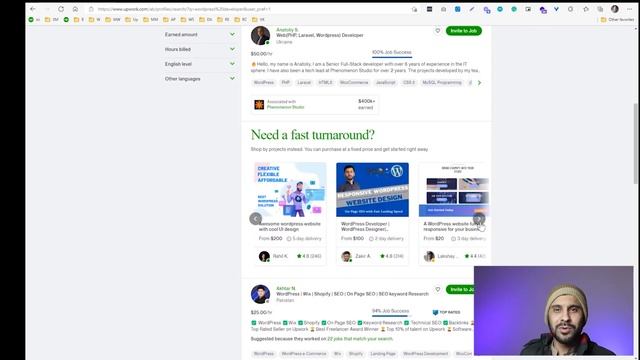Click Akhtar's 94% Job Success bar
The image size is (640, 360).
click(391, 312)
